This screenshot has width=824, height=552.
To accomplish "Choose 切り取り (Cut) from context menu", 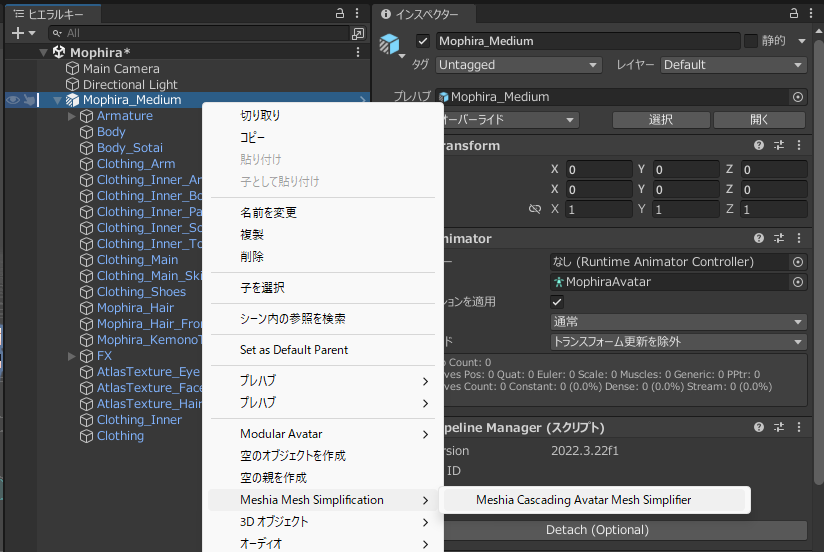I will (323, 116).
